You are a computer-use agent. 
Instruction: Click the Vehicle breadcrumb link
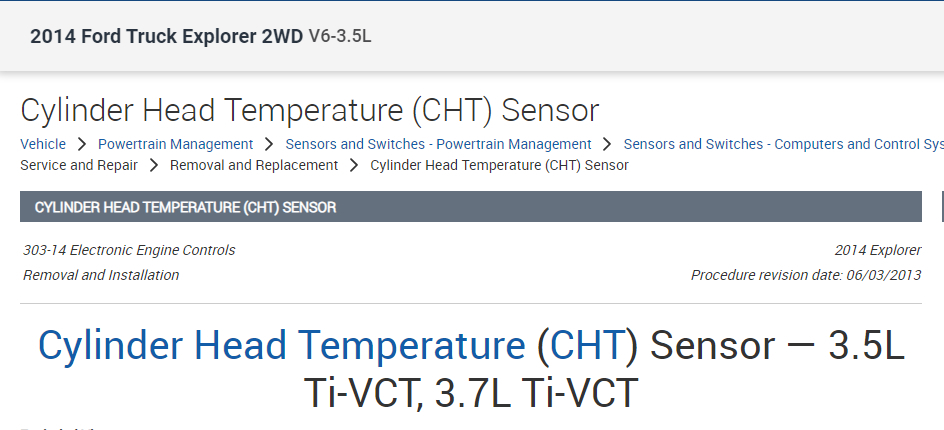tap(43, 144)
